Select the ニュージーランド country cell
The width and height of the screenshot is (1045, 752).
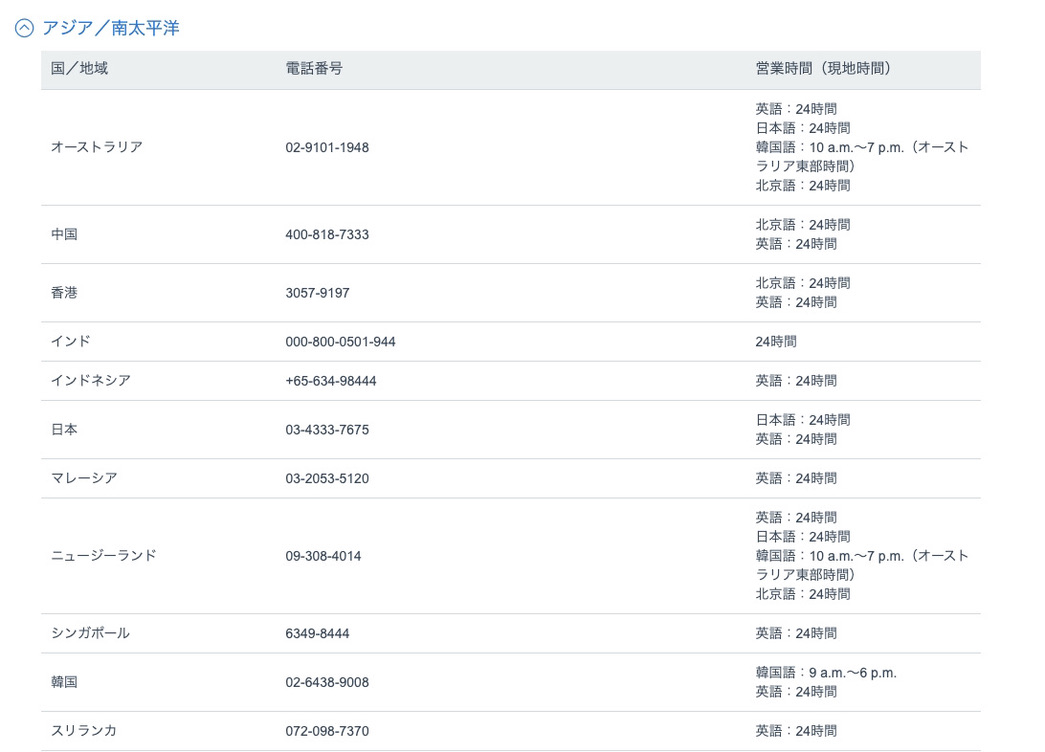(x=103, y=556)
